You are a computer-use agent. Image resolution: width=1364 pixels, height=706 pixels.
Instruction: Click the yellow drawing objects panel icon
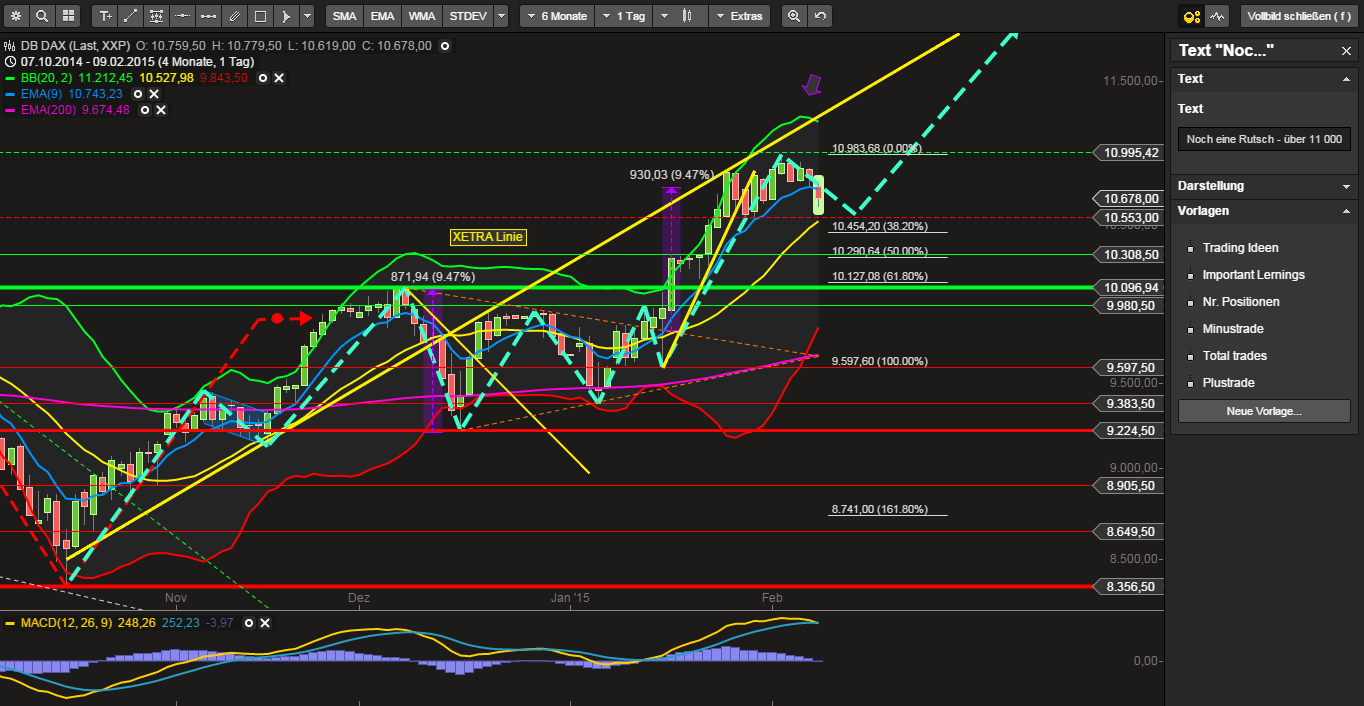coord(1191,16)
